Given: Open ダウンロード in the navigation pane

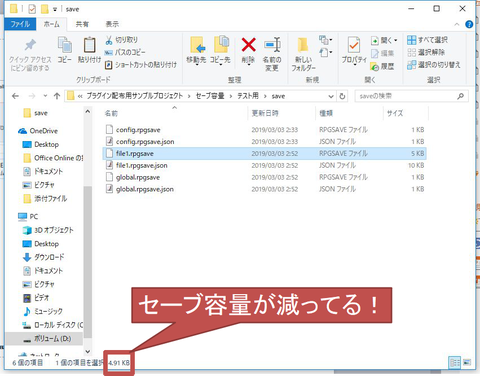Looking at the screenshot, I should click(43, 257).
